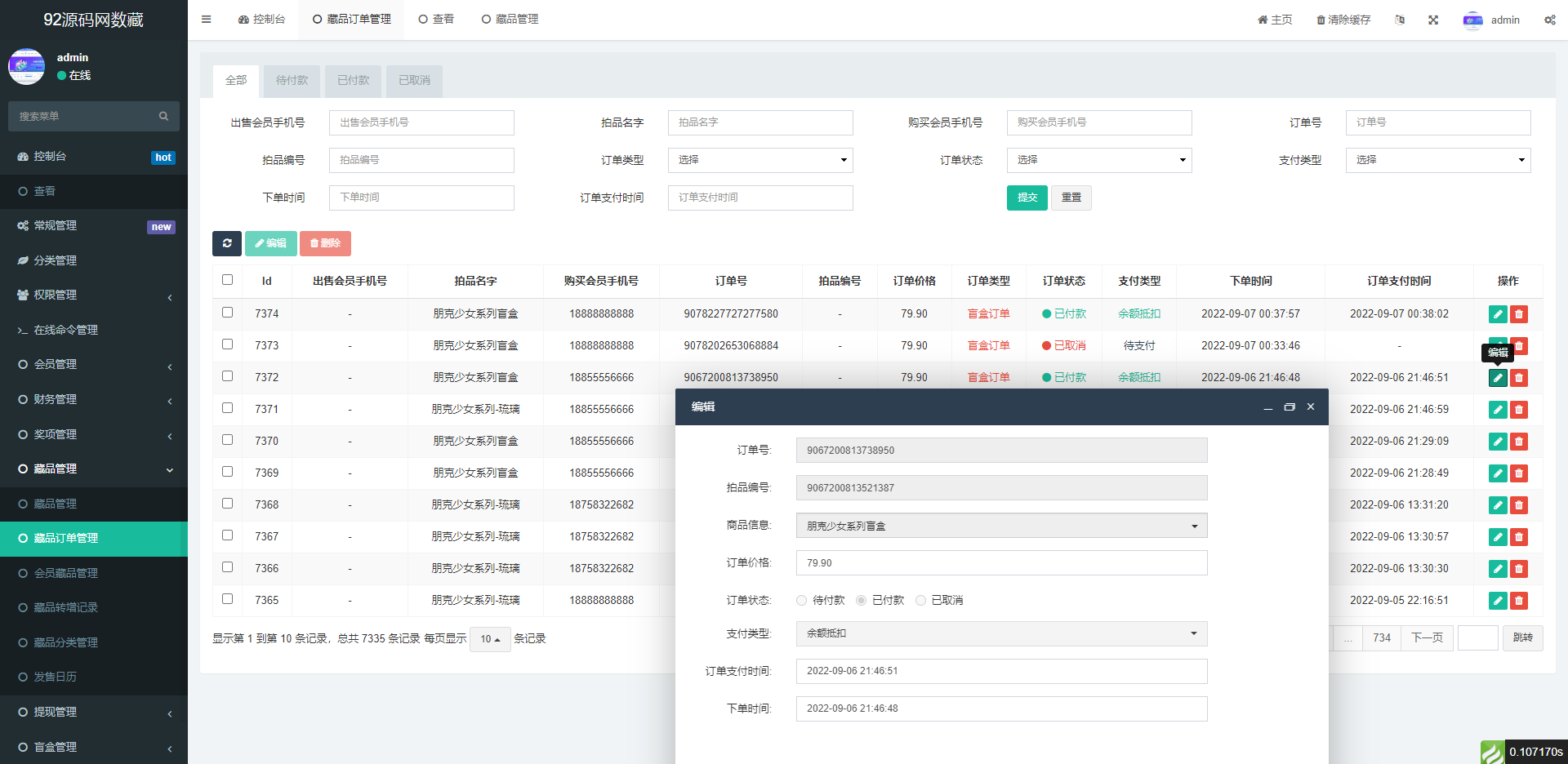Click the fullscreen icon in top bar

(x=1433, y=20)
